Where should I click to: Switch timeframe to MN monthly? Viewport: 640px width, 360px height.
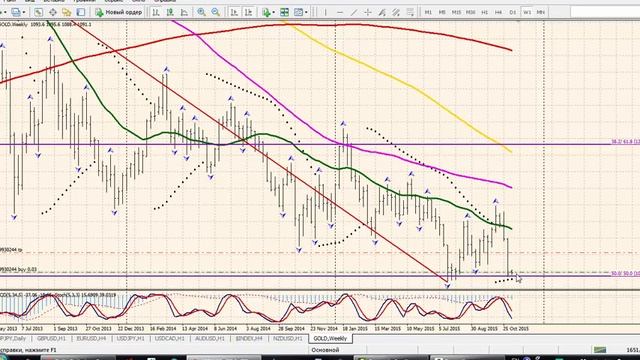540,12
